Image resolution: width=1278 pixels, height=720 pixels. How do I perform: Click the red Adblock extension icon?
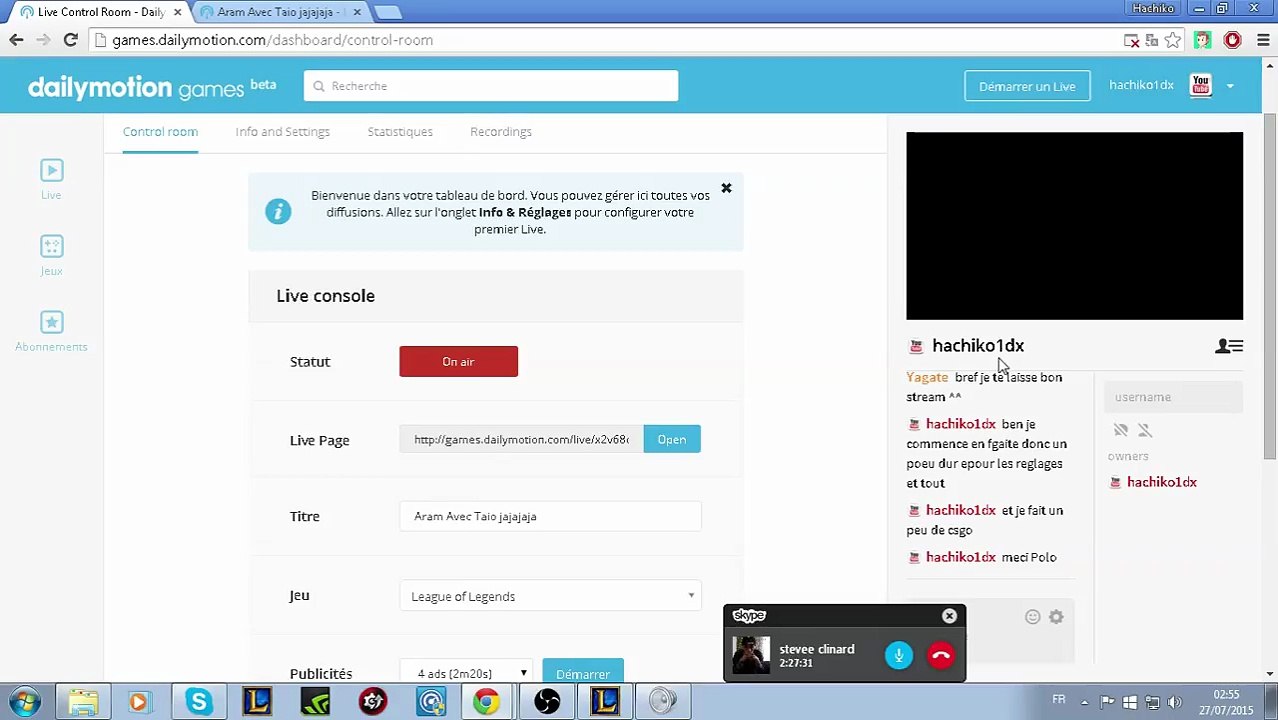(x=1232, y=40)
